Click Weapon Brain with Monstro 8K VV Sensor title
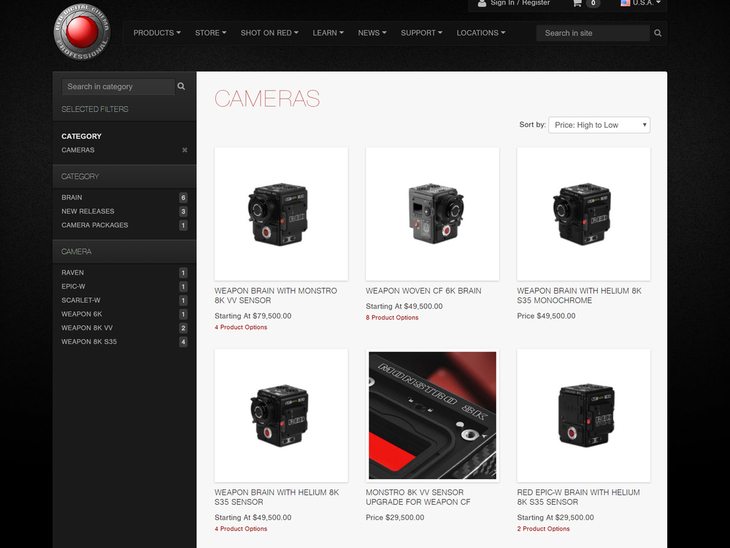This screenshot has width=730, height=548. 276,296
